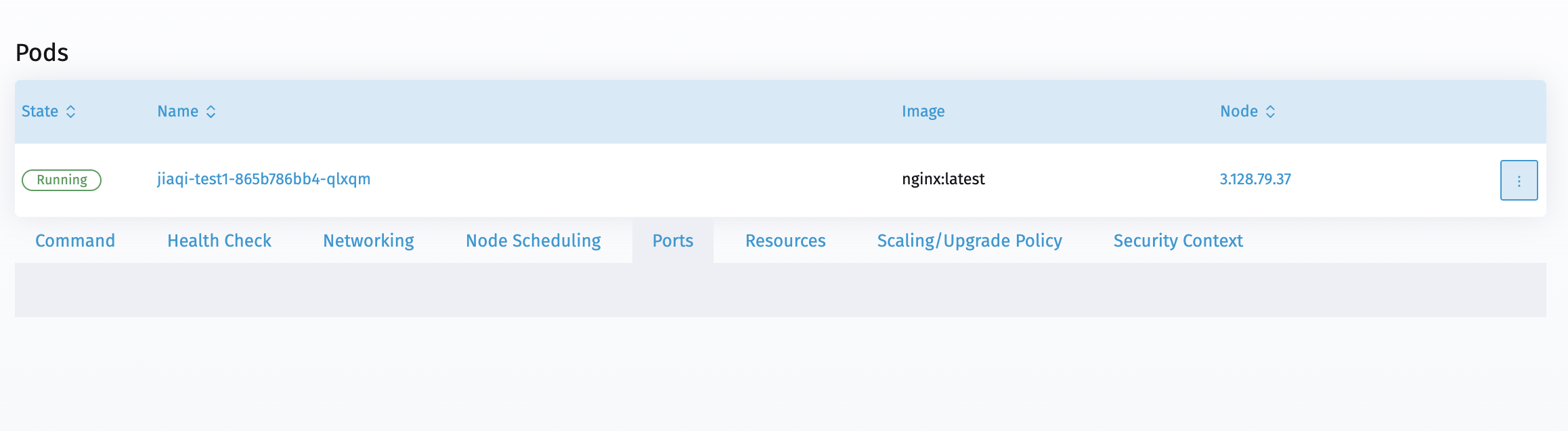The height and width of the screenshot is (431, 1568).
Task: Switch to the Security Context tab
Action: pyautogui.click(x=1178, y=240)
